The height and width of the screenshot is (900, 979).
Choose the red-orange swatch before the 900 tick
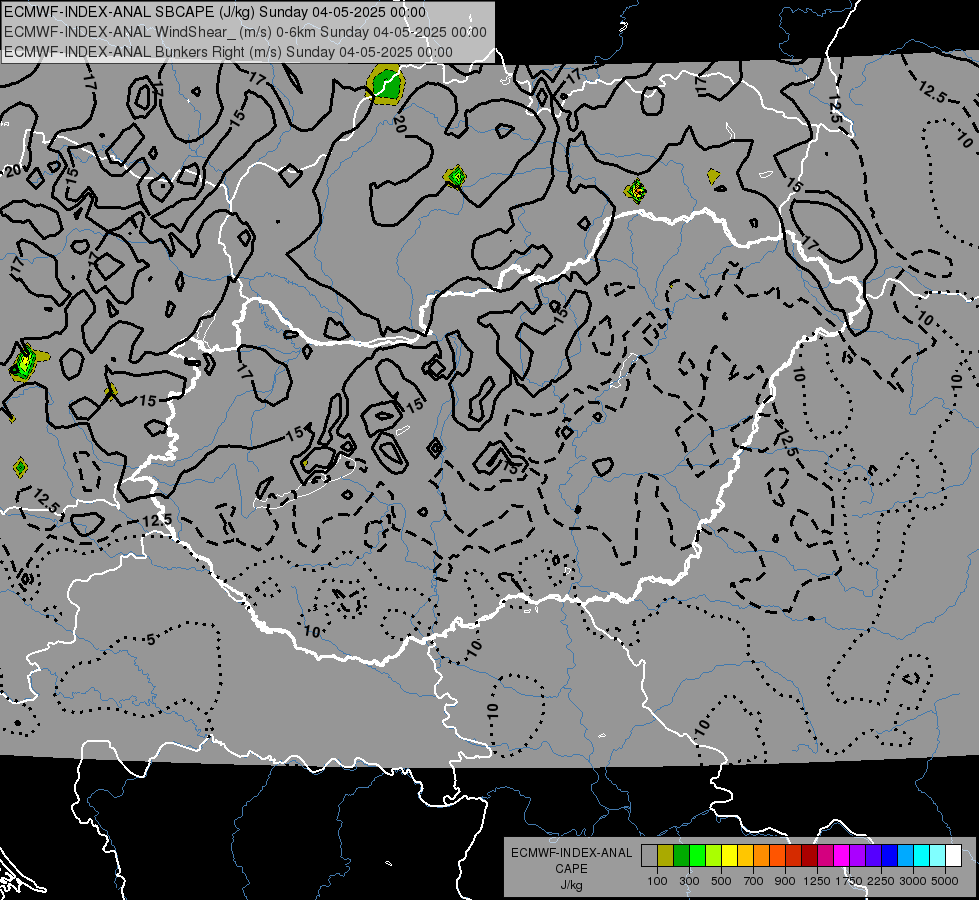coord(778,856)
